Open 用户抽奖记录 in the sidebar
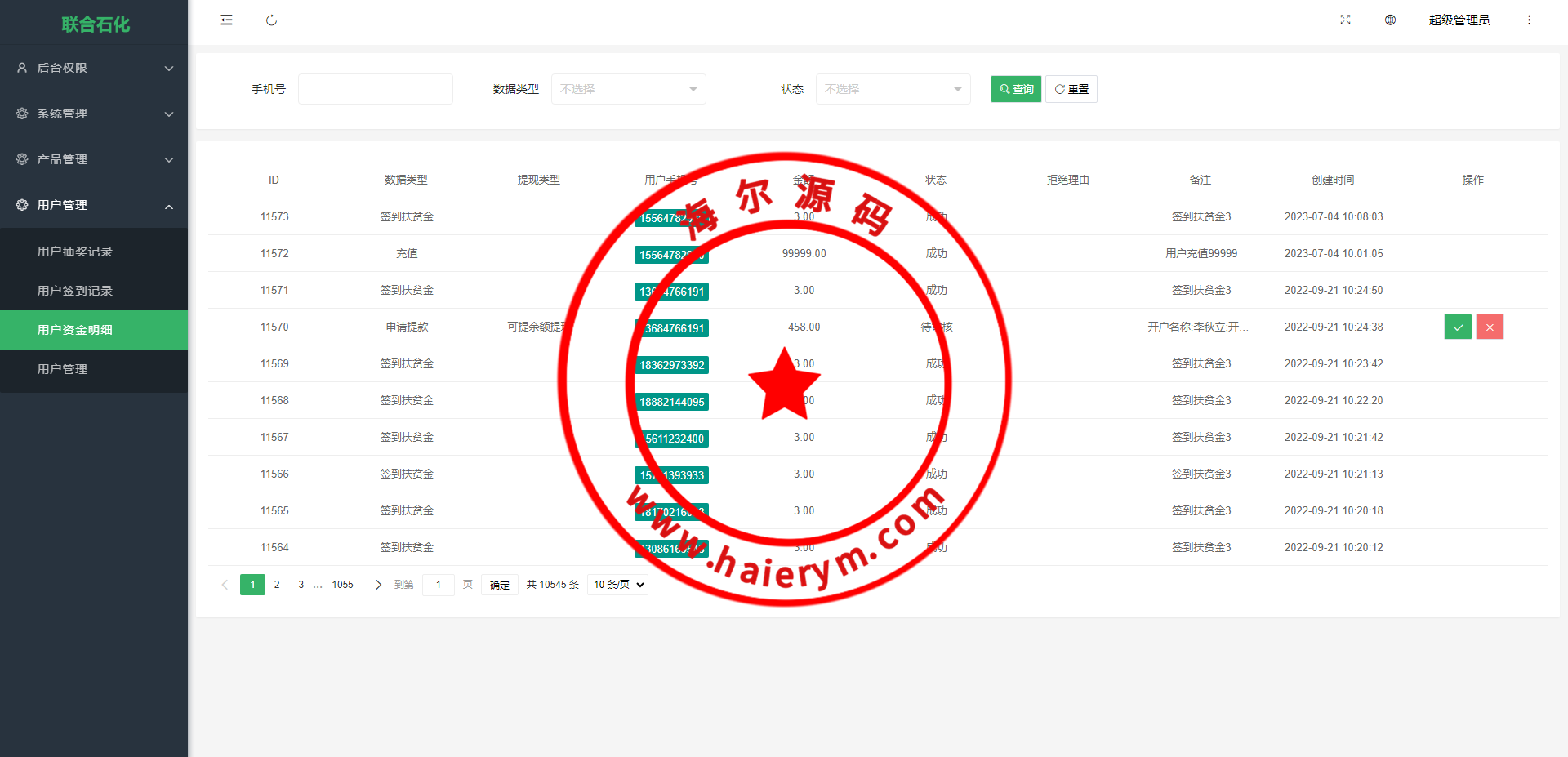This screenshot has width=1568, height=757. pos(75,252)
